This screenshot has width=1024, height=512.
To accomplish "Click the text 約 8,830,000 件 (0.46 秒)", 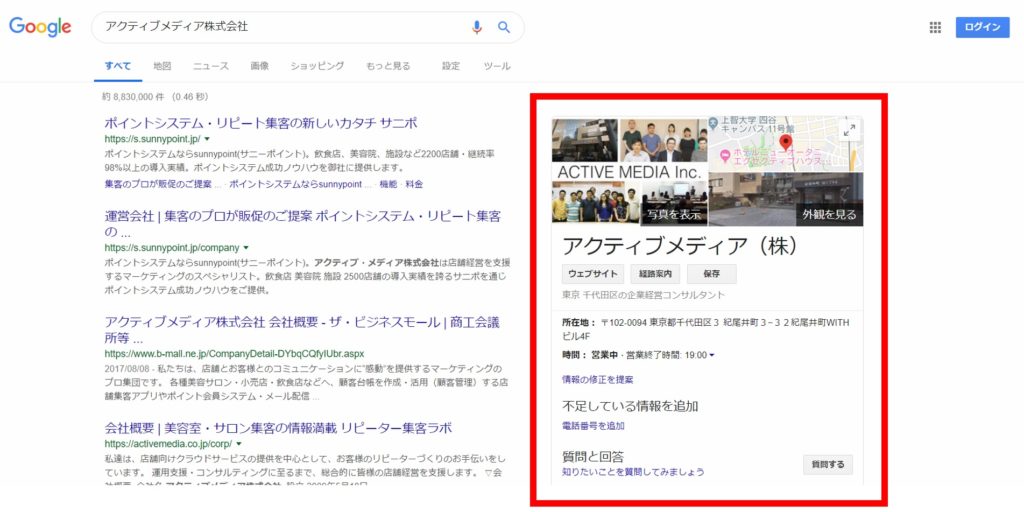I will (x=155, y=97).
